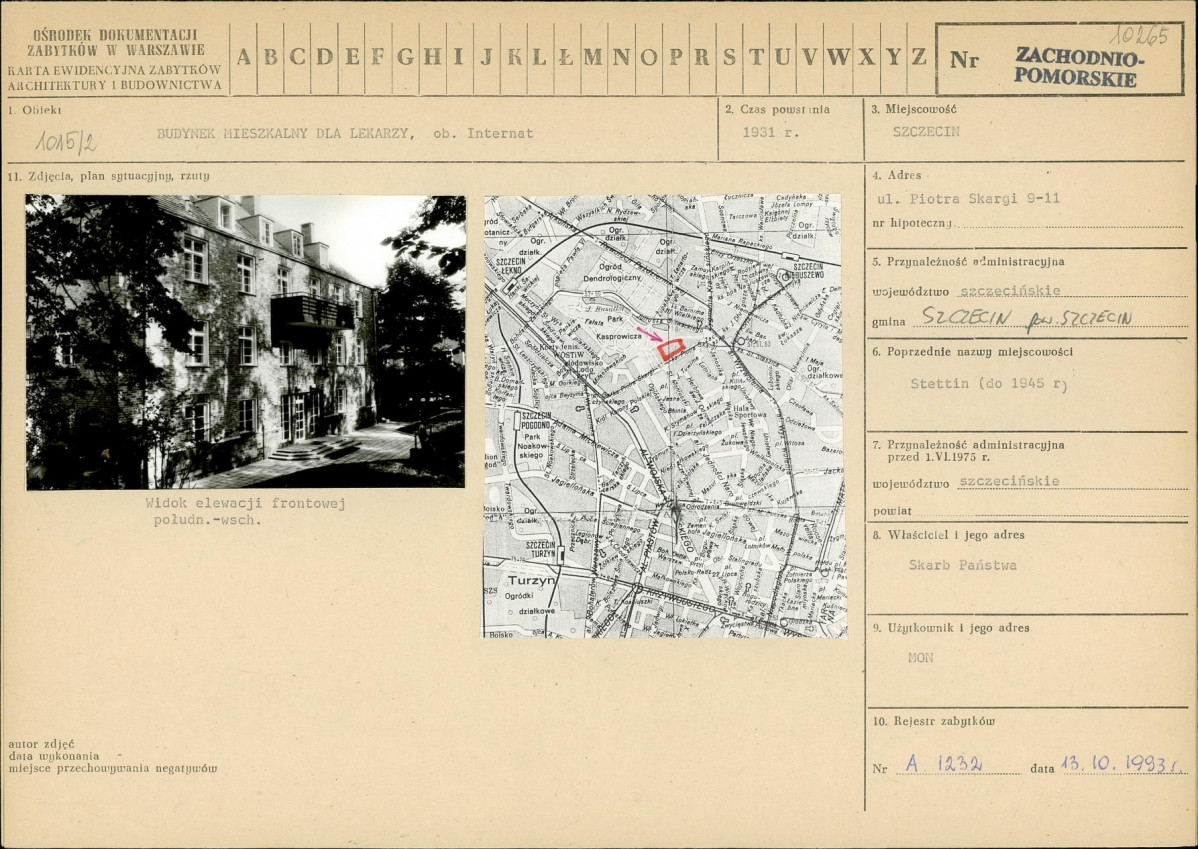This screenshot has height=849, width=1198.
Task: Select the register number A 1232
Action: 944,764
